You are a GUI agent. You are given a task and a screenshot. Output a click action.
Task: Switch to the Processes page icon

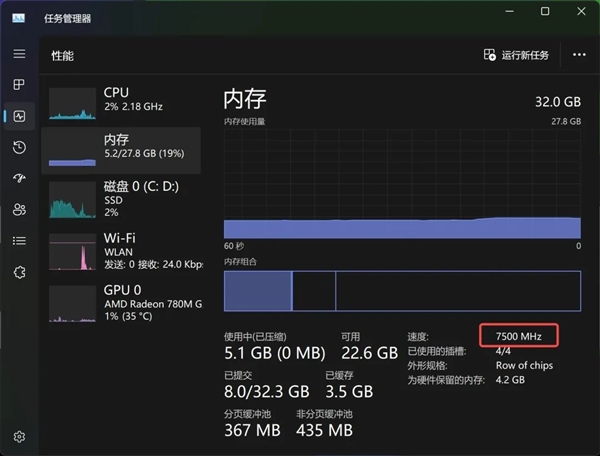(19, 85)
